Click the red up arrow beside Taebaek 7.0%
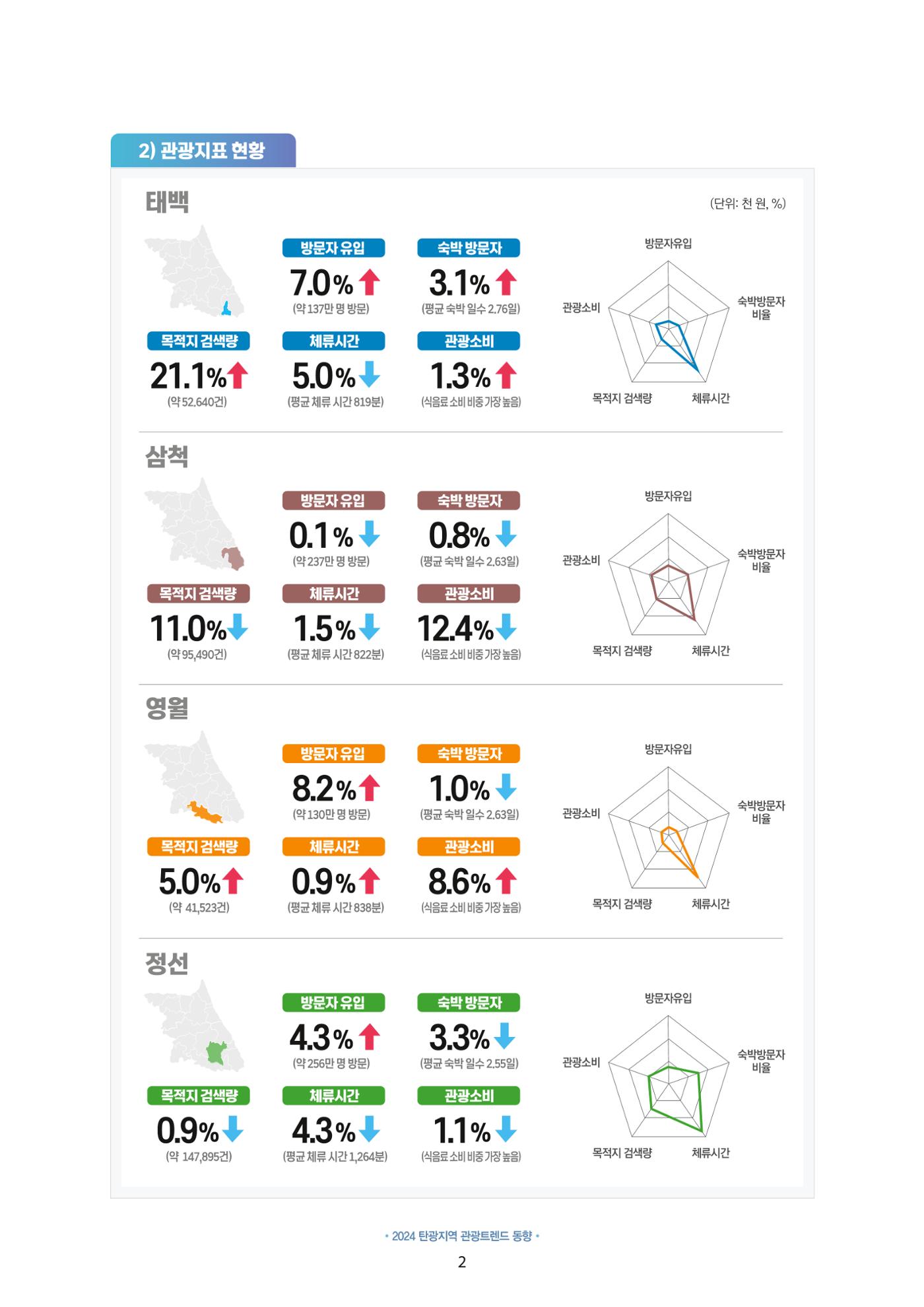This screenshot has width=924, height=1307. [370, 283]
